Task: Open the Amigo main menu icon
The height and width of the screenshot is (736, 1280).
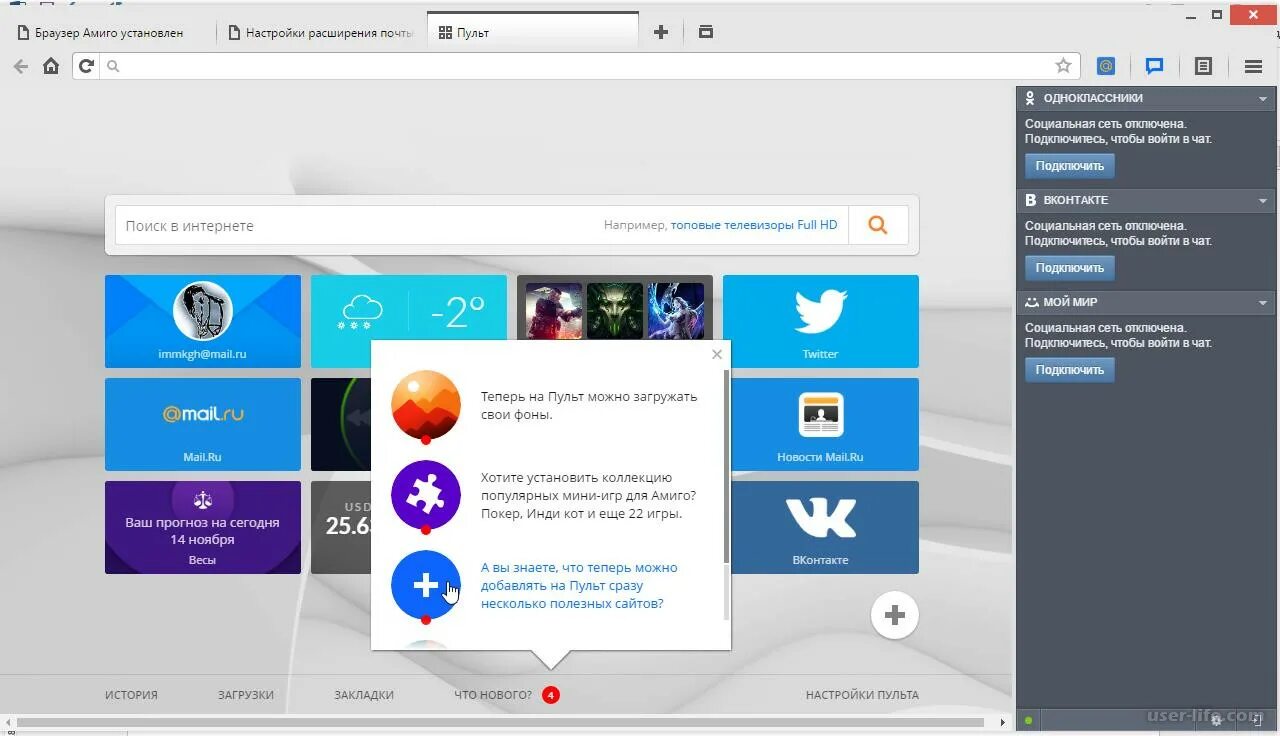Action: 1253,66
